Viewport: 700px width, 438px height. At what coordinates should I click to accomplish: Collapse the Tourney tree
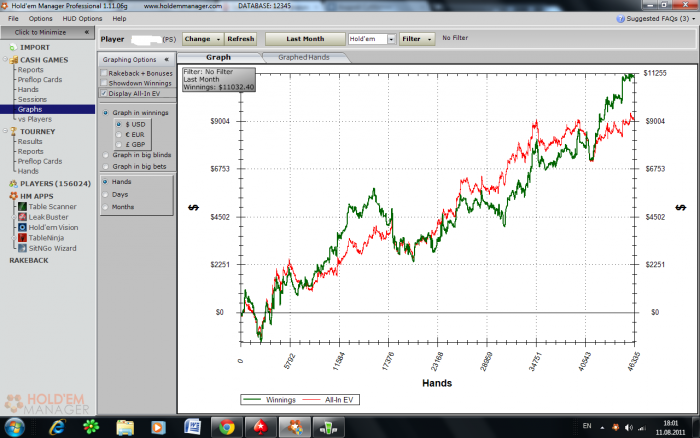[x=5, y=131]
